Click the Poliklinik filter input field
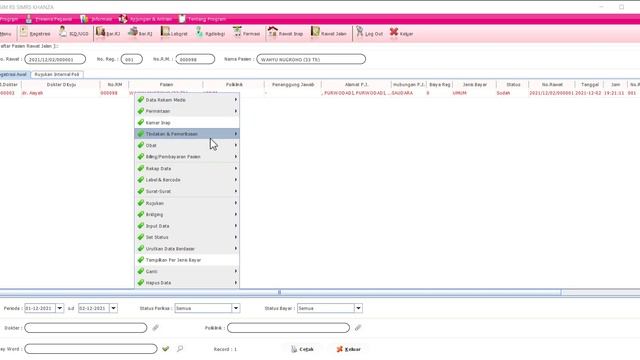The width and height of the screenshot is (640, 360). tap(288, 328)
